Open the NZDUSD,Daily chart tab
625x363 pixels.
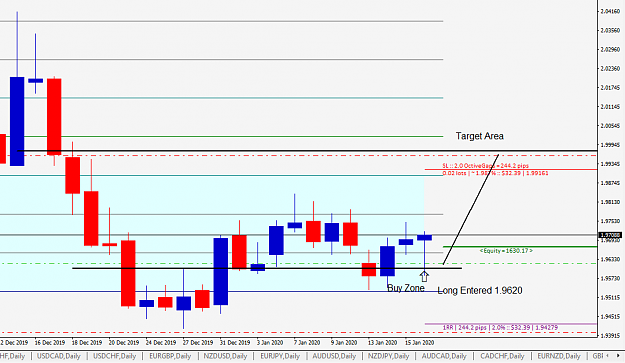[225, 356]
